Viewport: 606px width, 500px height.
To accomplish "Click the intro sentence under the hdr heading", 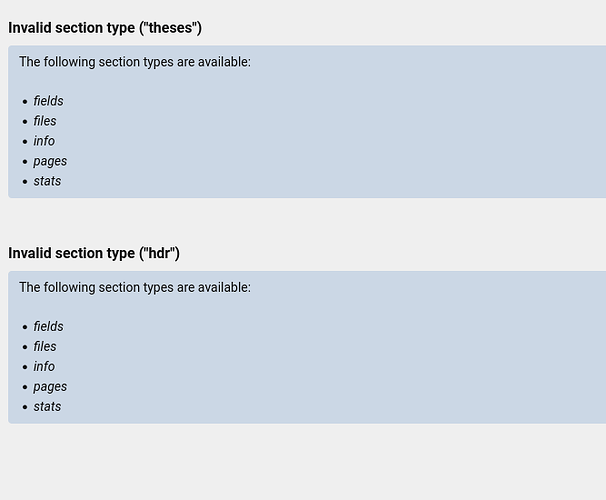I will point(135,287).
